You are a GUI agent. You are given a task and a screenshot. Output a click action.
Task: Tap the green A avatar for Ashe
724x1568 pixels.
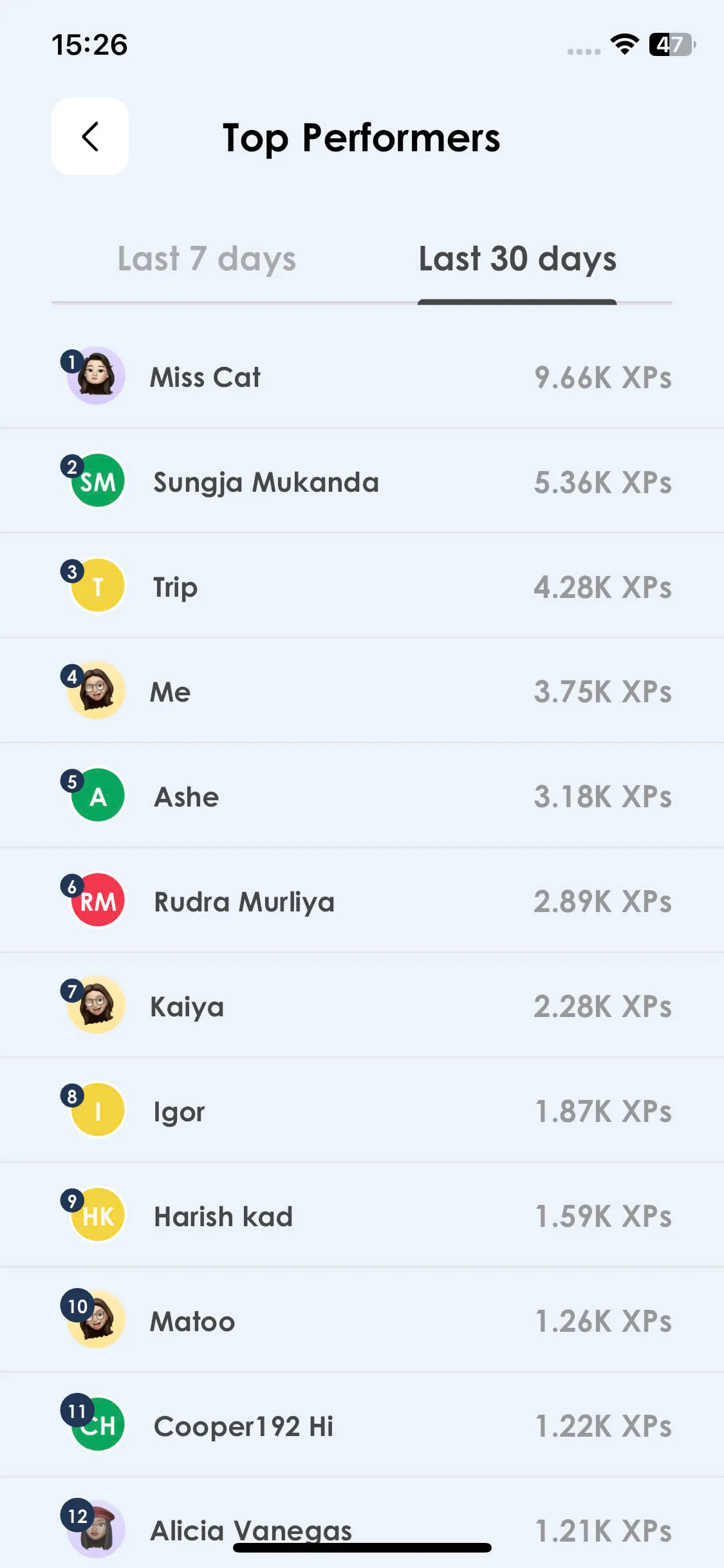(98, 796)
